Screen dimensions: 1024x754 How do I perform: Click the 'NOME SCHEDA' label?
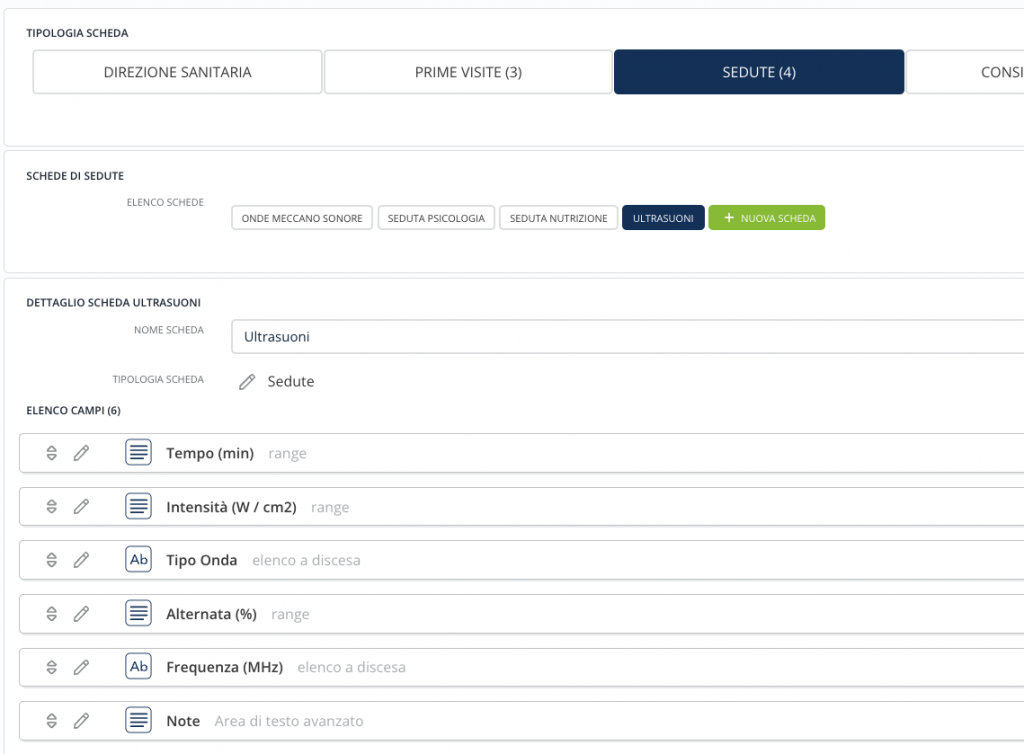click(169, 330)
